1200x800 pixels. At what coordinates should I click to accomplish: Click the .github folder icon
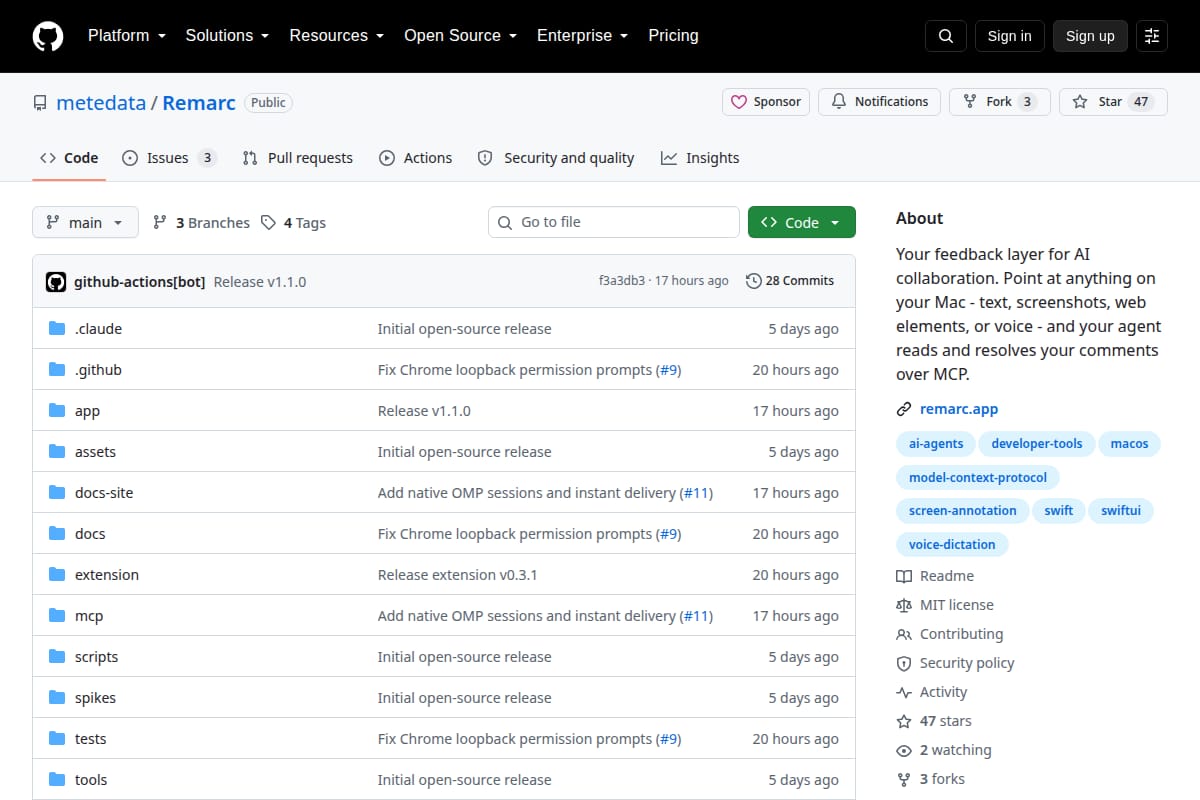point(57,370)
